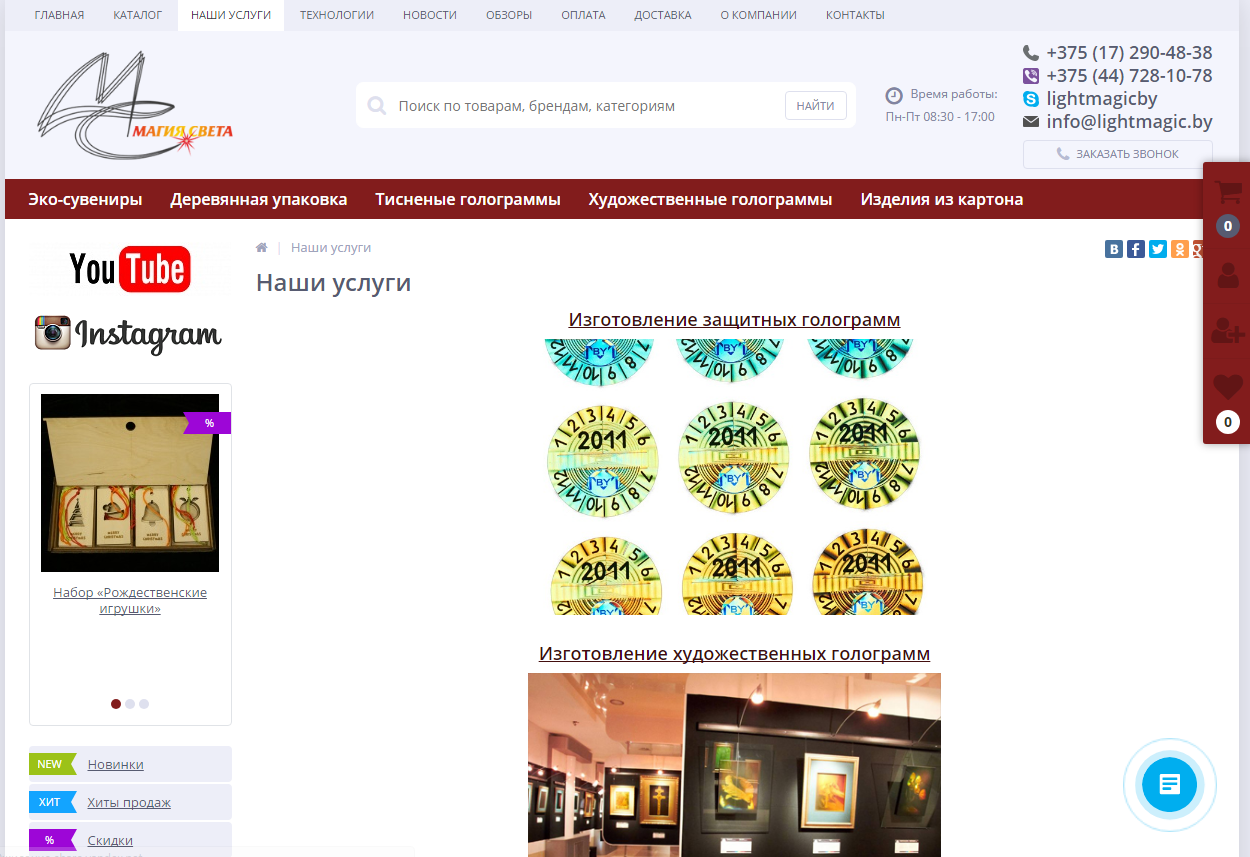The width and height of the screenshot is (1250, 857).
Task: Click the lightmagicby Skype name
Action: pyautogui.click(x=1102, y=99)
